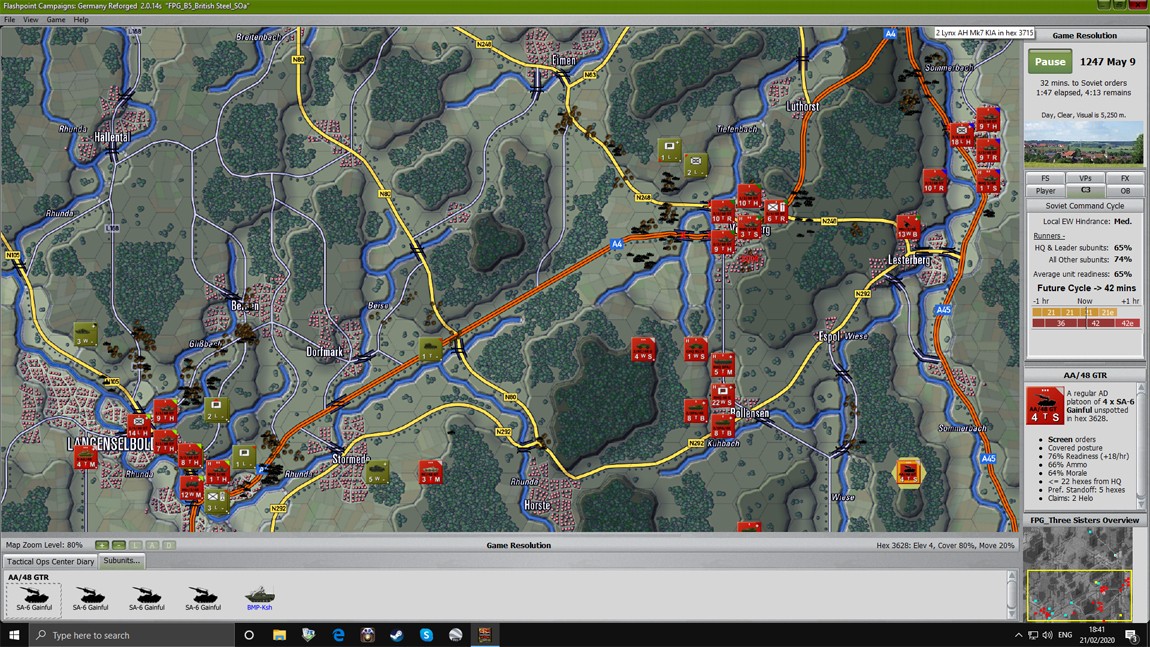Image resolution: width=1150 pixels, height=647 pixels.
Task: Toggle the L map overlay button
Action: (136, 545)
